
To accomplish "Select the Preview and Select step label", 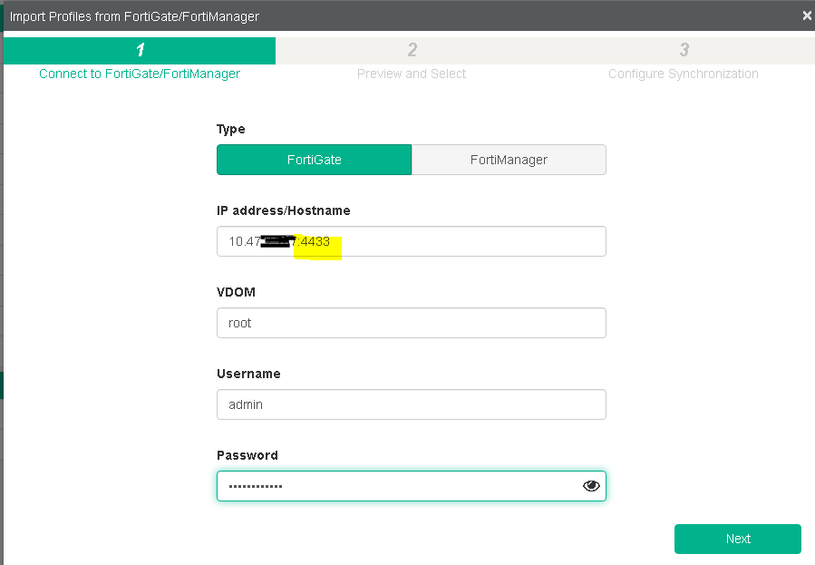I will tap(412, 74).
